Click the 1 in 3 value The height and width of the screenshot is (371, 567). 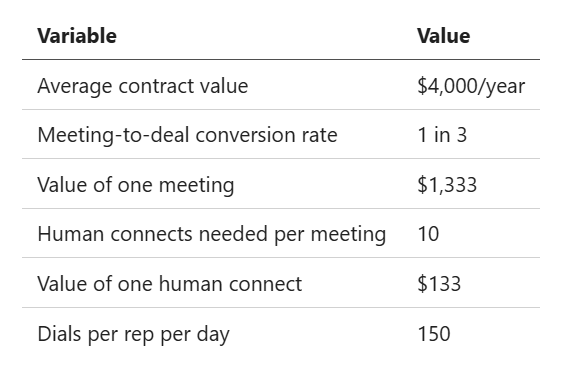click(x=442, y=135)
